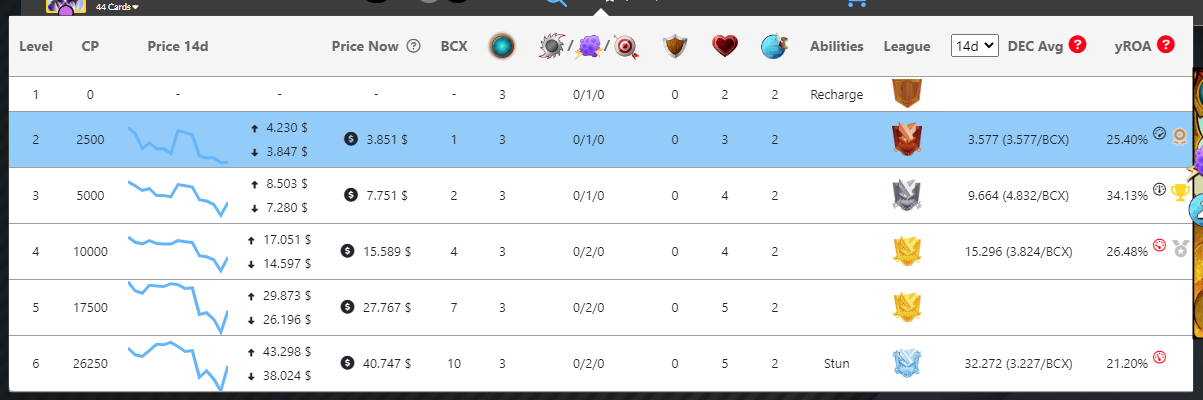
Task: Click the Price 14d column header
Action: tap(177, 46)
